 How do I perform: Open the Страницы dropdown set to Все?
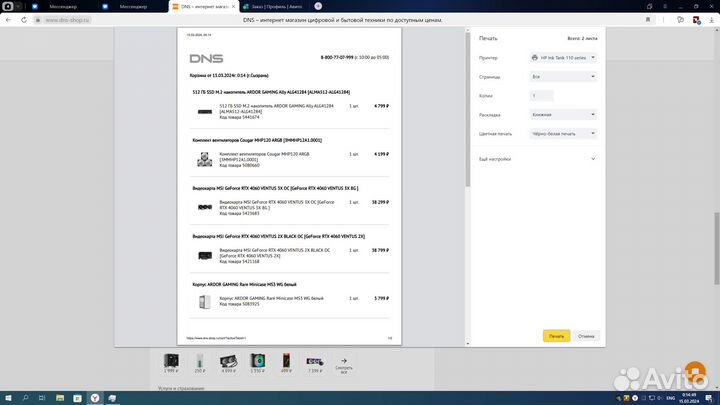563,77
